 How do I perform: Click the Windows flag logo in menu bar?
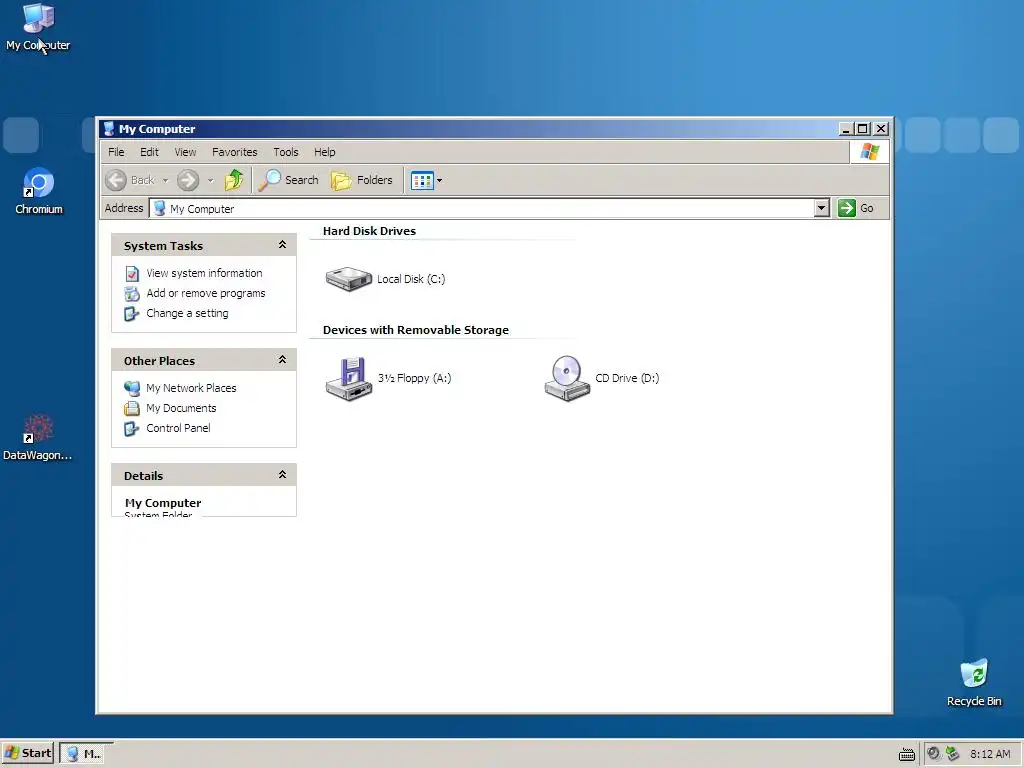869,152
